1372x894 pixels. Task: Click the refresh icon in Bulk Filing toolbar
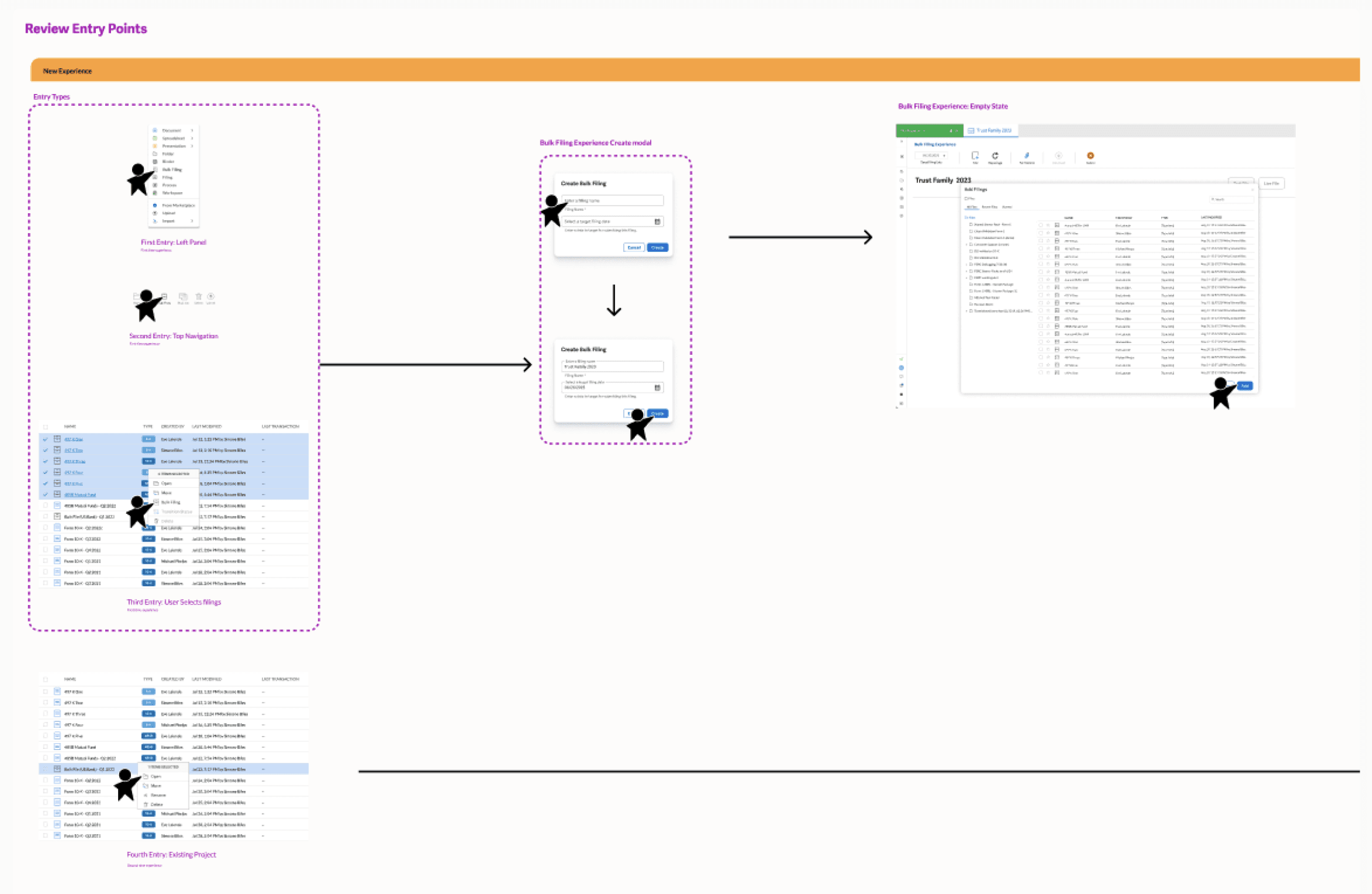point(995,156)
